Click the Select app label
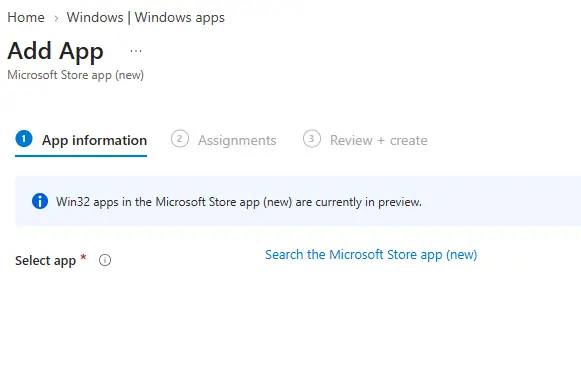This screenshot has height=387, width=581. click(x=46, y=260)
